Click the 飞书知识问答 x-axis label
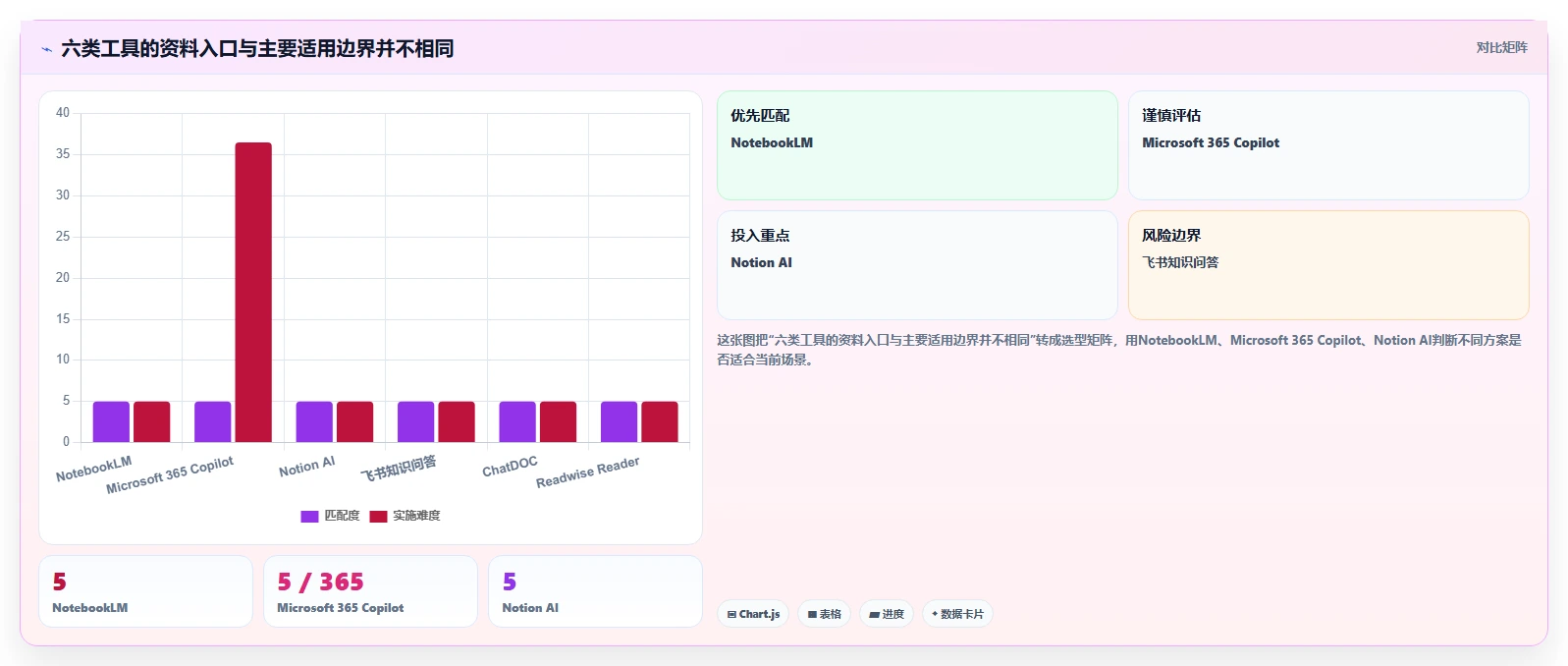Image resolution: width=1568 pixels, height=666 pixels. click(398, 469)
